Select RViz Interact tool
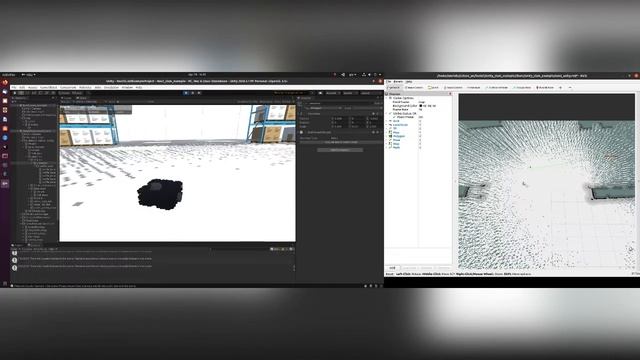The image size is (640, 360). (x=394, y=87)
